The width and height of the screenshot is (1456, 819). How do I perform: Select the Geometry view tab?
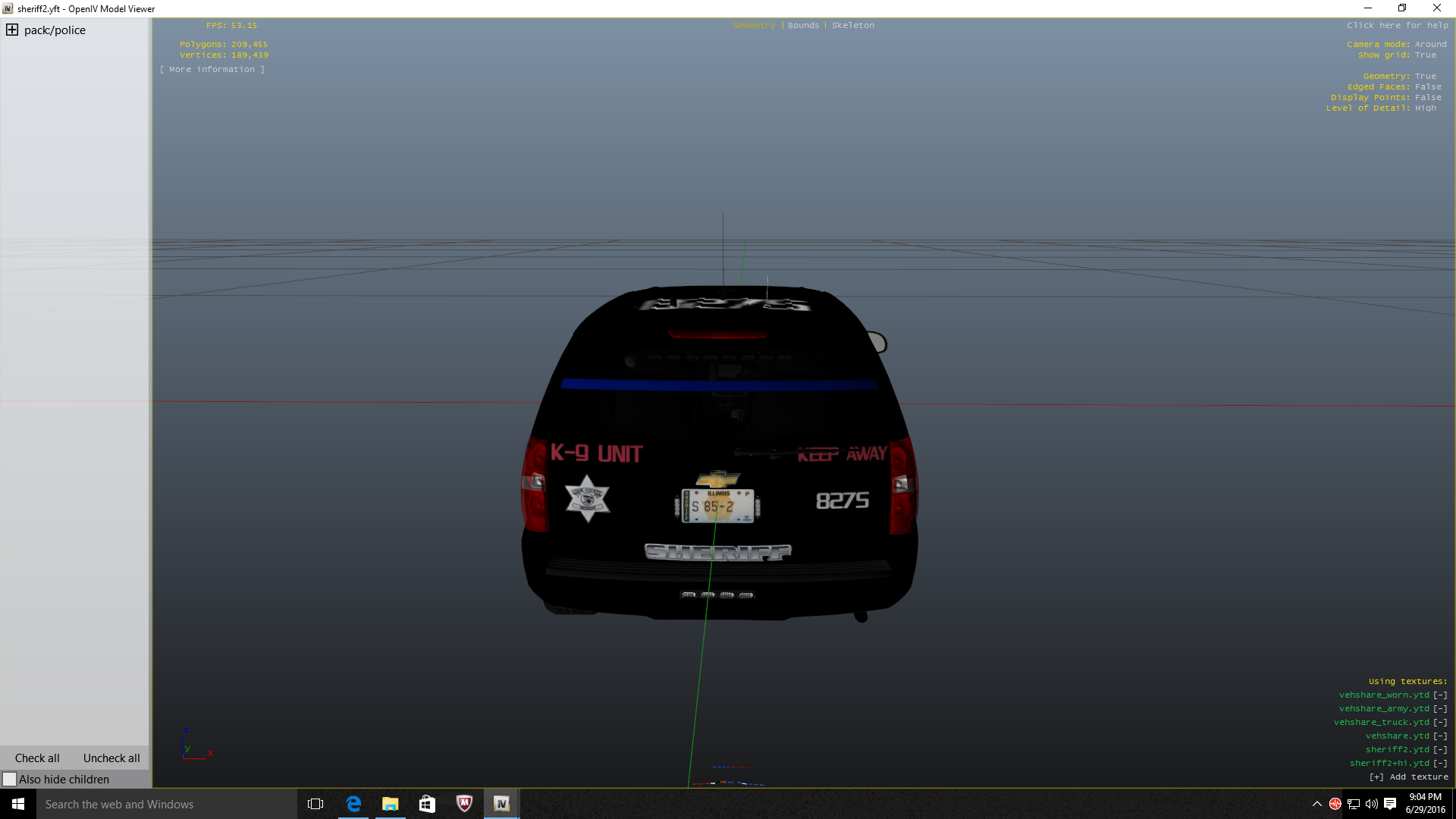[754, 25]
